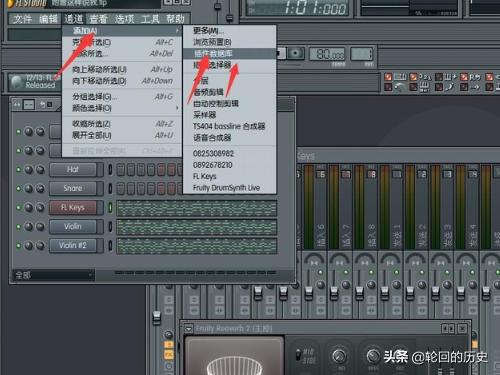500x375 pixels.
Task: Open the 全部 channel filter dropdown
Action: click(x=54, y=275)
